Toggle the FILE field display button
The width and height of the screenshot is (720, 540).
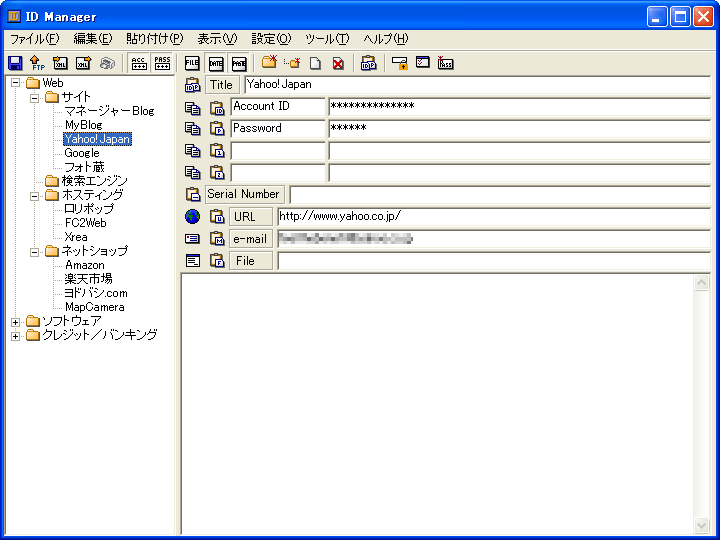192,63
